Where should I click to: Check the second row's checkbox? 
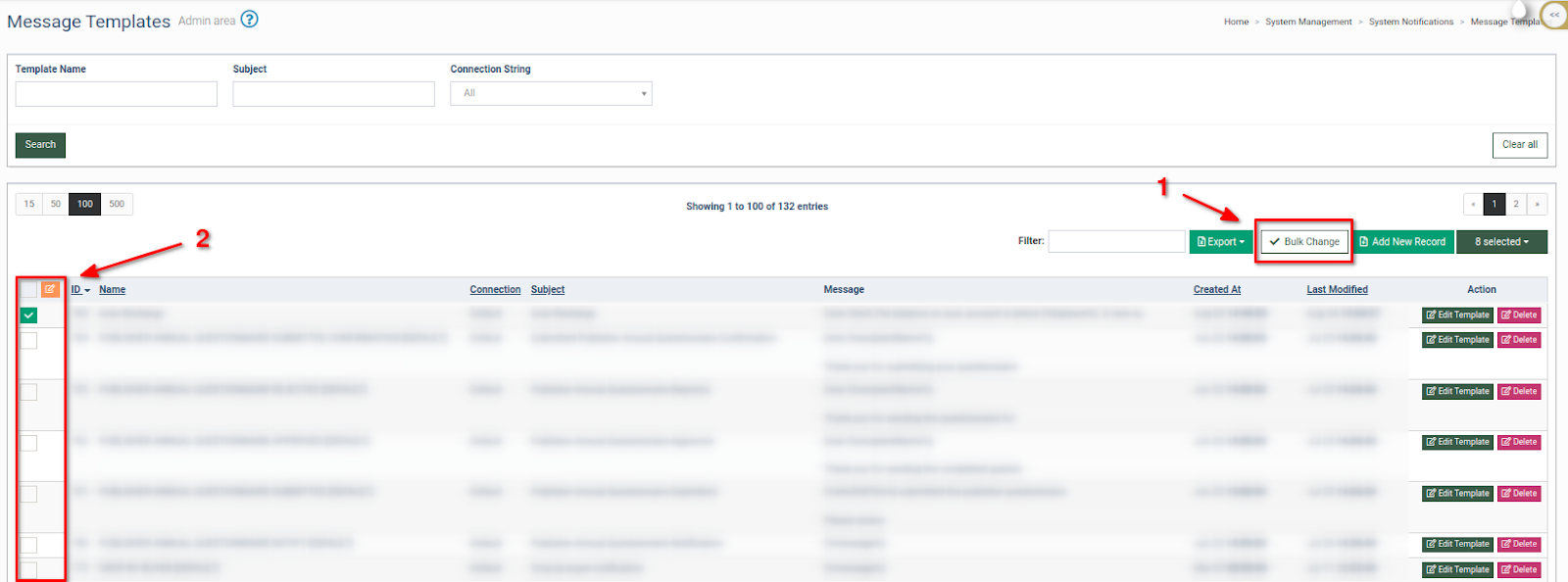(x=28, y=341)
